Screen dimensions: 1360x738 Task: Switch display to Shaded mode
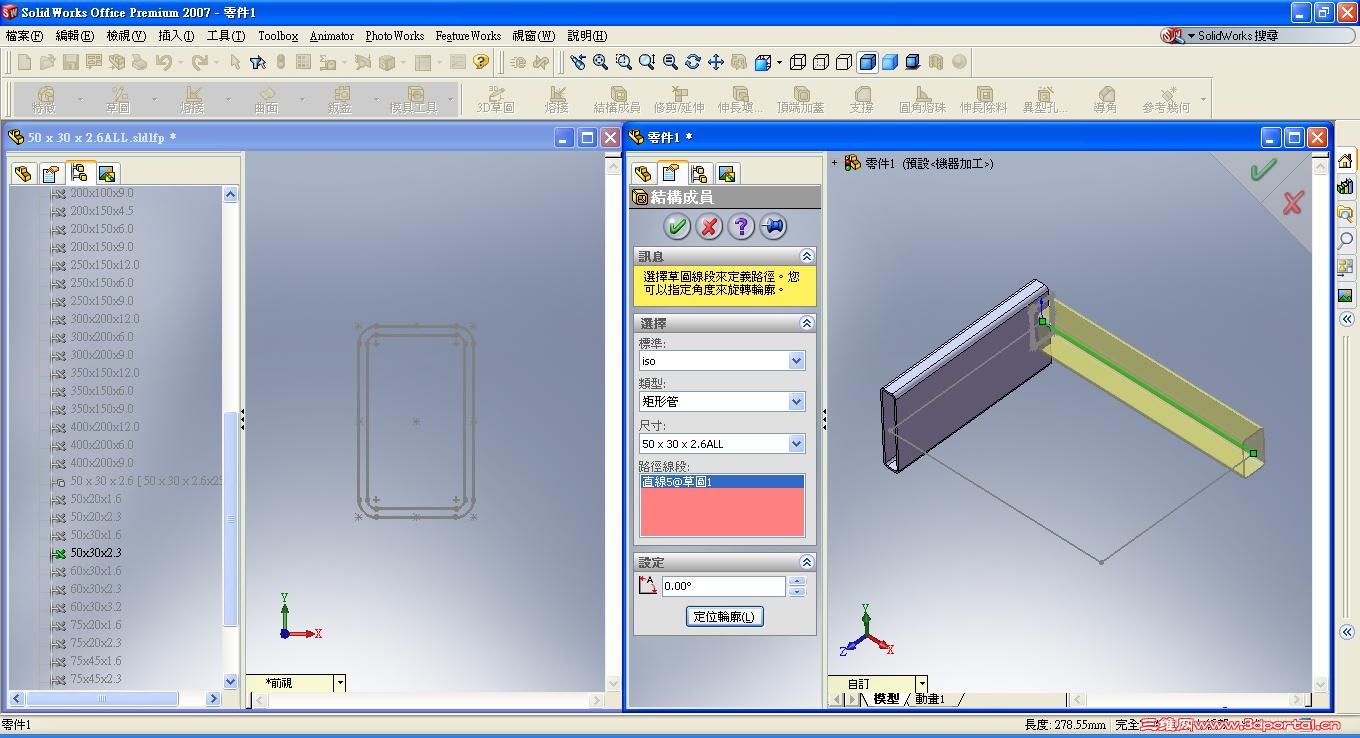click(x=890, y=62)
